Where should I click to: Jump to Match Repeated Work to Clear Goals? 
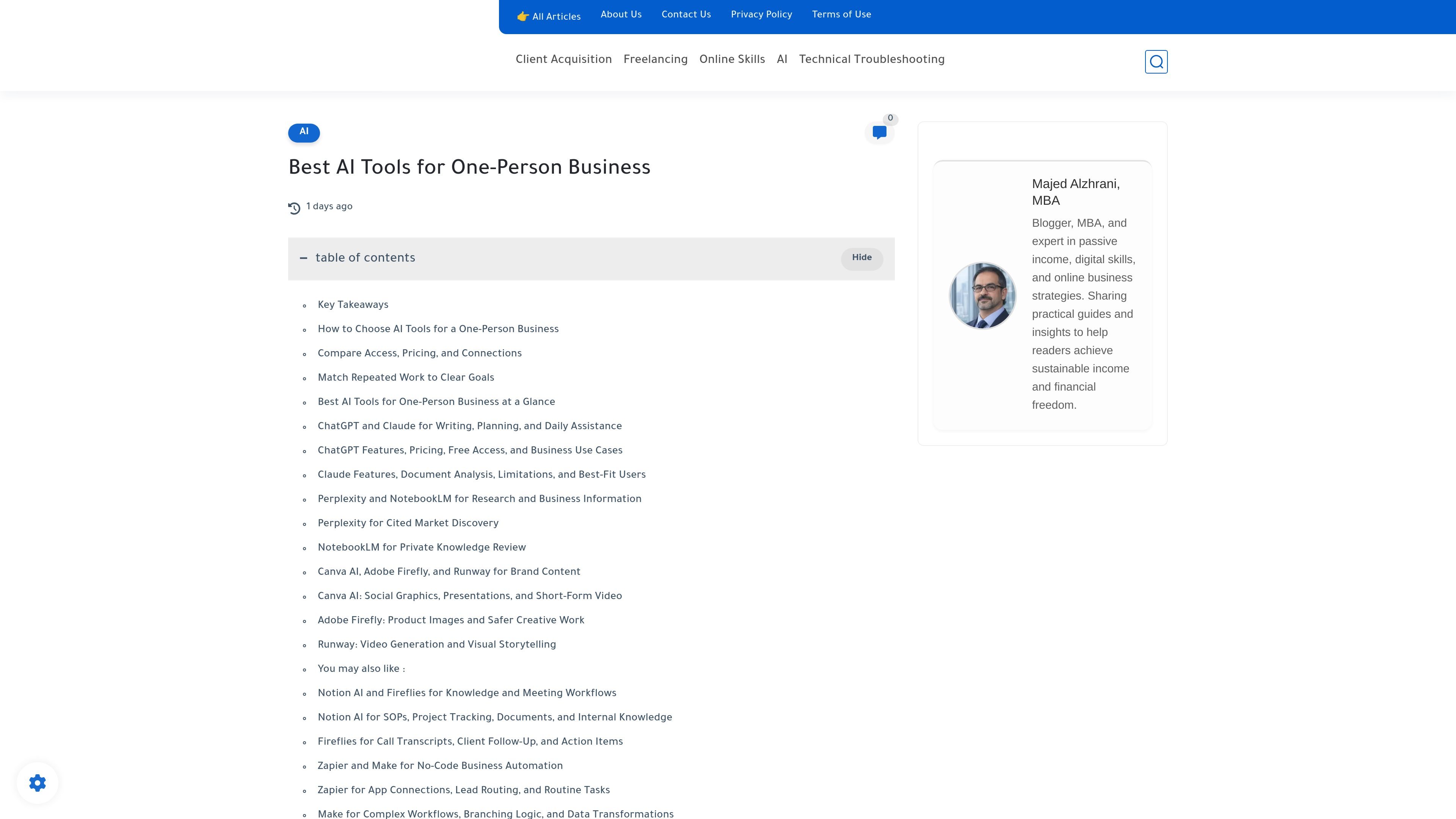[406, 378]
